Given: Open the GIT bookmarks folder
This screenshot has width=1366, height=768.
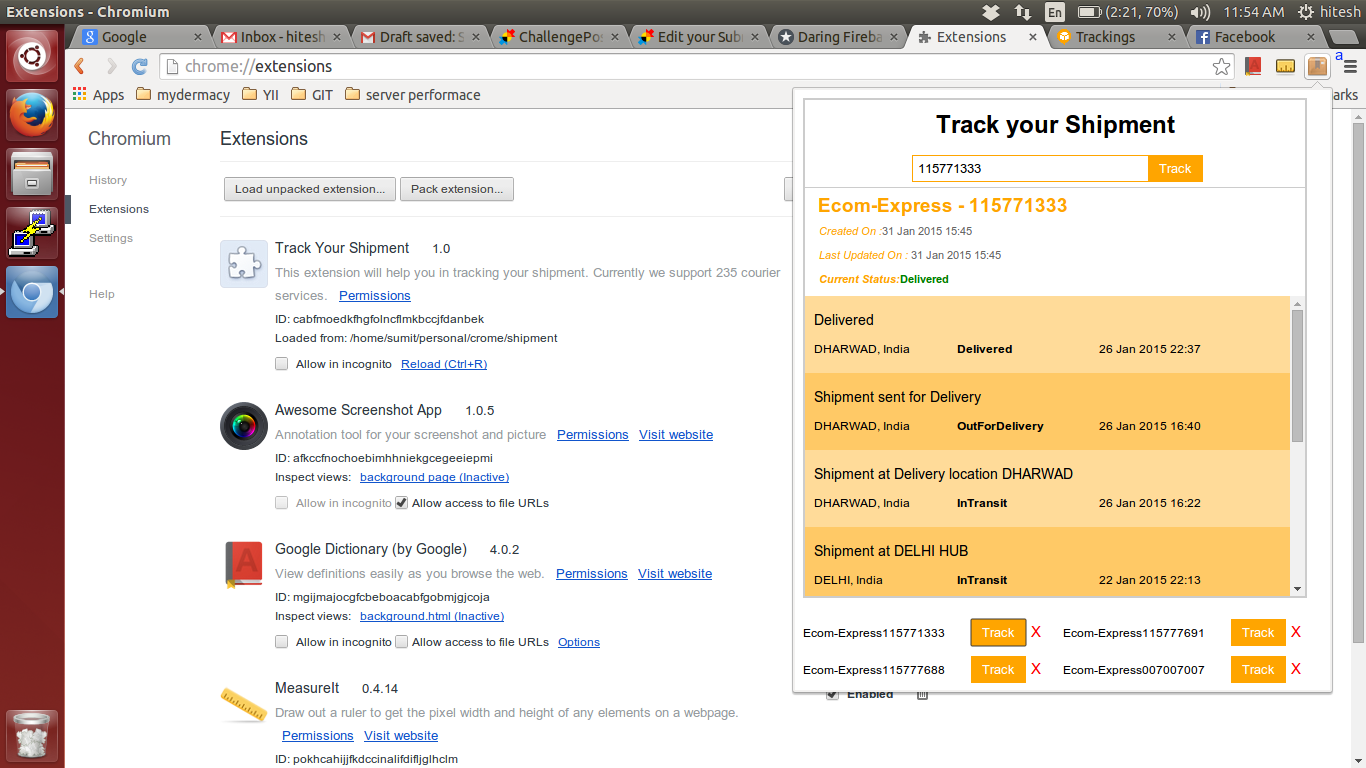Looking at the screenshot, I should [312, 95].
